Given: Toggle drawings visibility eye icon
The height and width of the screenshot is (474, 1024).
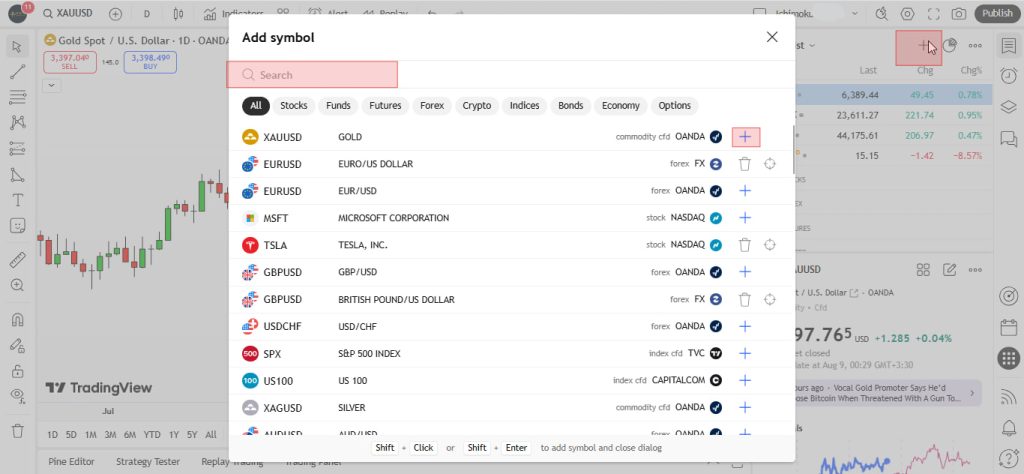Looking at the screenshot, I should pos(18,394).
